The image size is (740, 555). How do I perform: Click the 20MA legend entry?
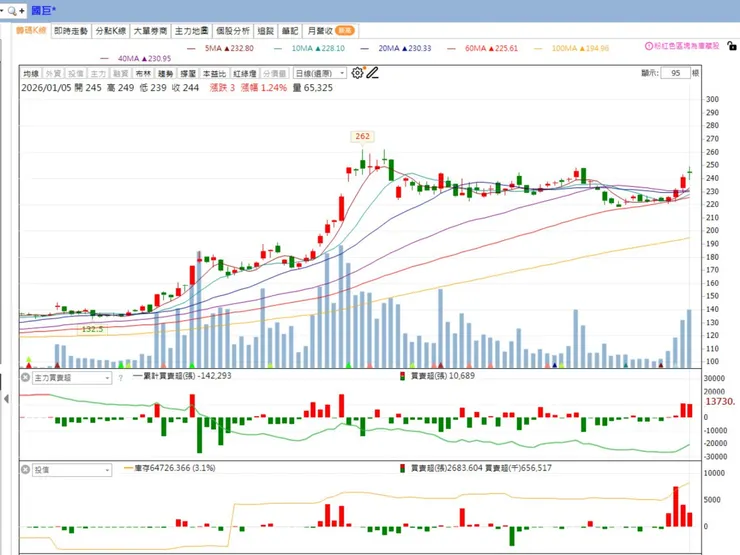click(x=396, y=48)
